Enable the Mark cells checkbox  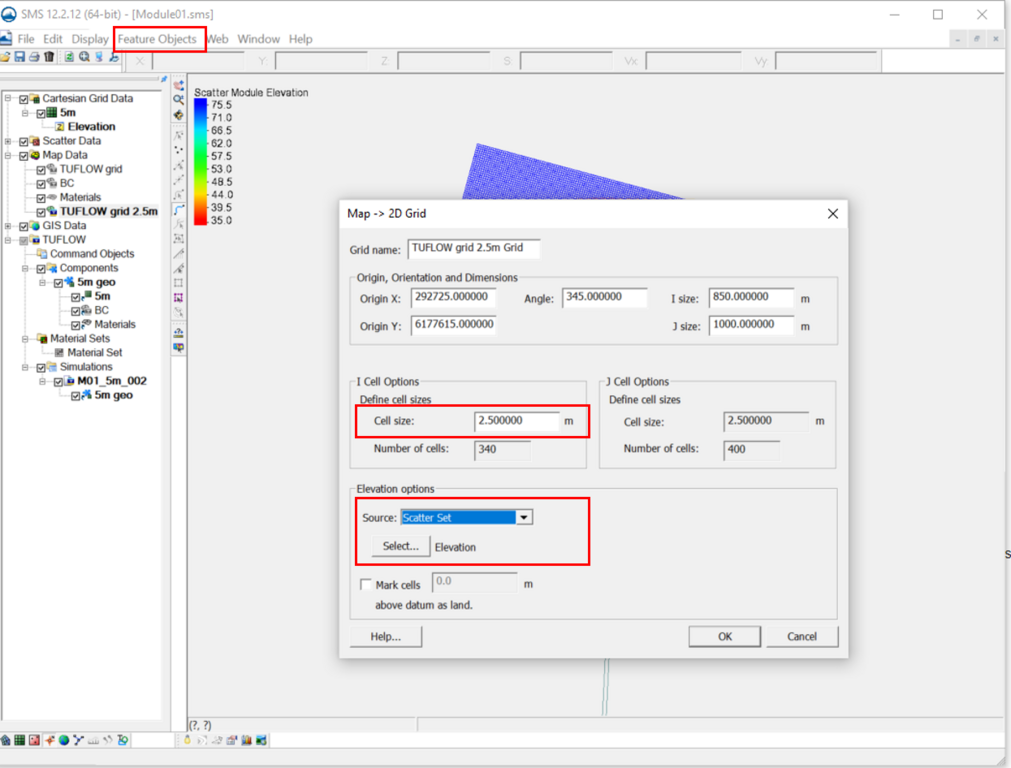pyautogui.click(x=366, y=585)
